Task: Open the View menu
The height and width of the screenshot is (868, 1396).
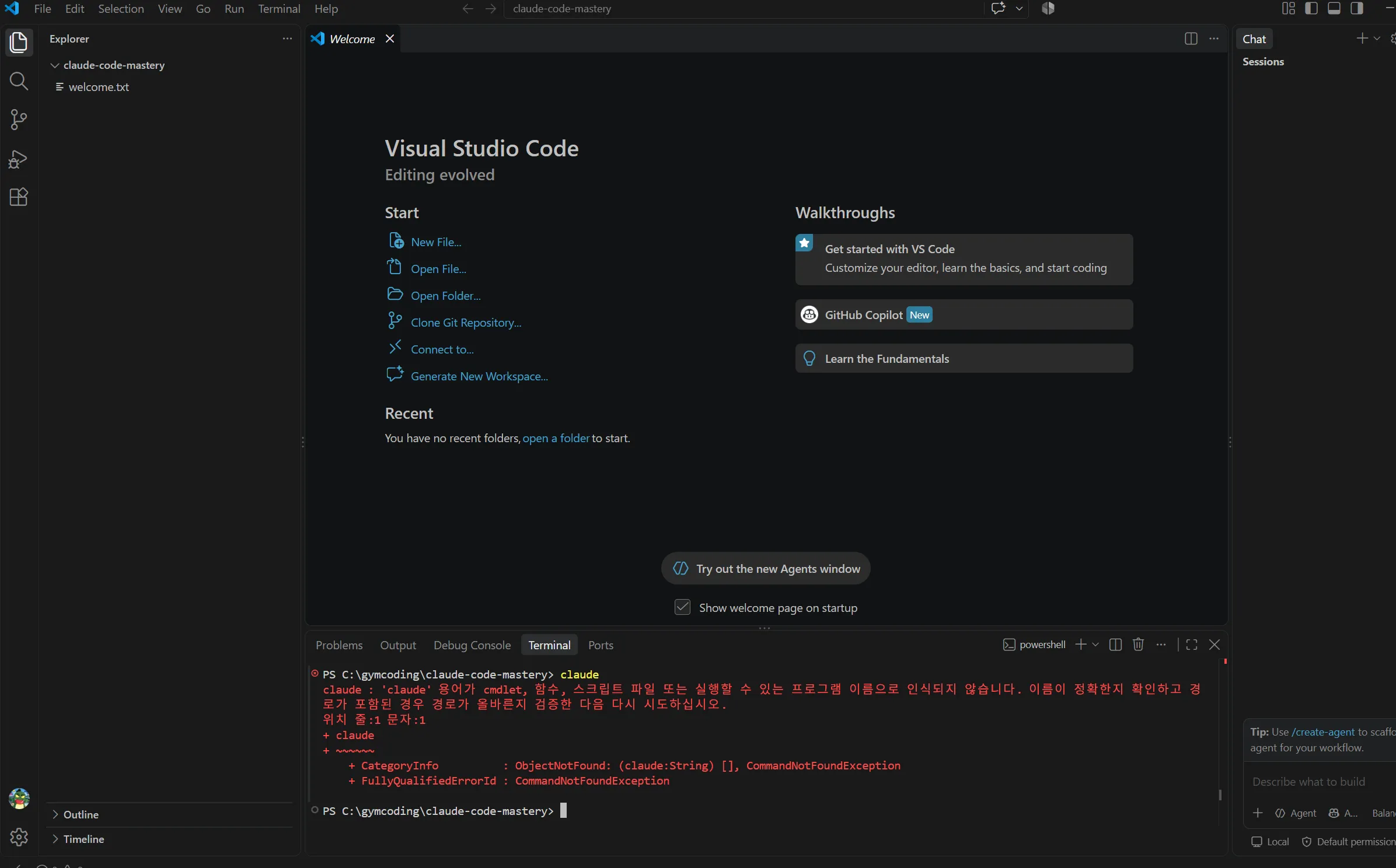Action: [x=170, y=9]
